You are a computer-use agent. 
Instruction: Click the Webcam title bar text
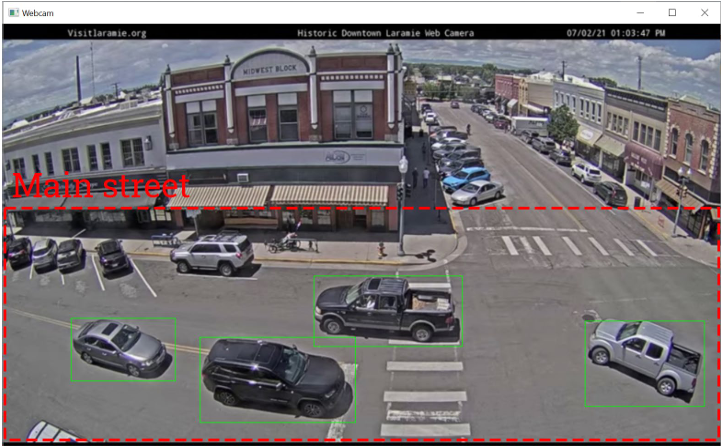(40, 12)
